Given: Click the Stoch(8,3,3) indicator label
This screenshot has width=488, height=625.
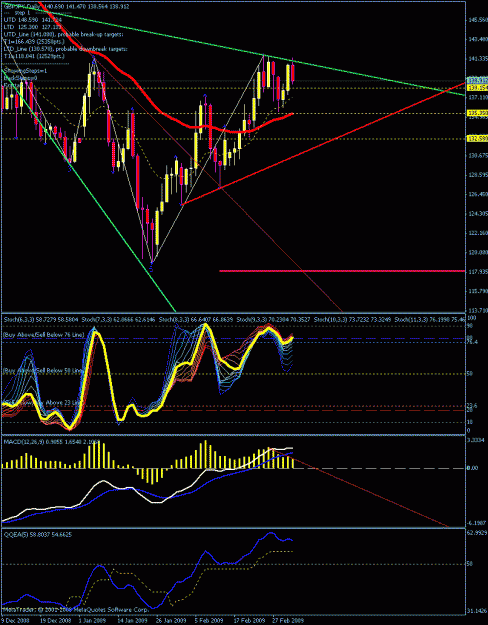Looking at the screenshot, I should [x=196, y=320].
